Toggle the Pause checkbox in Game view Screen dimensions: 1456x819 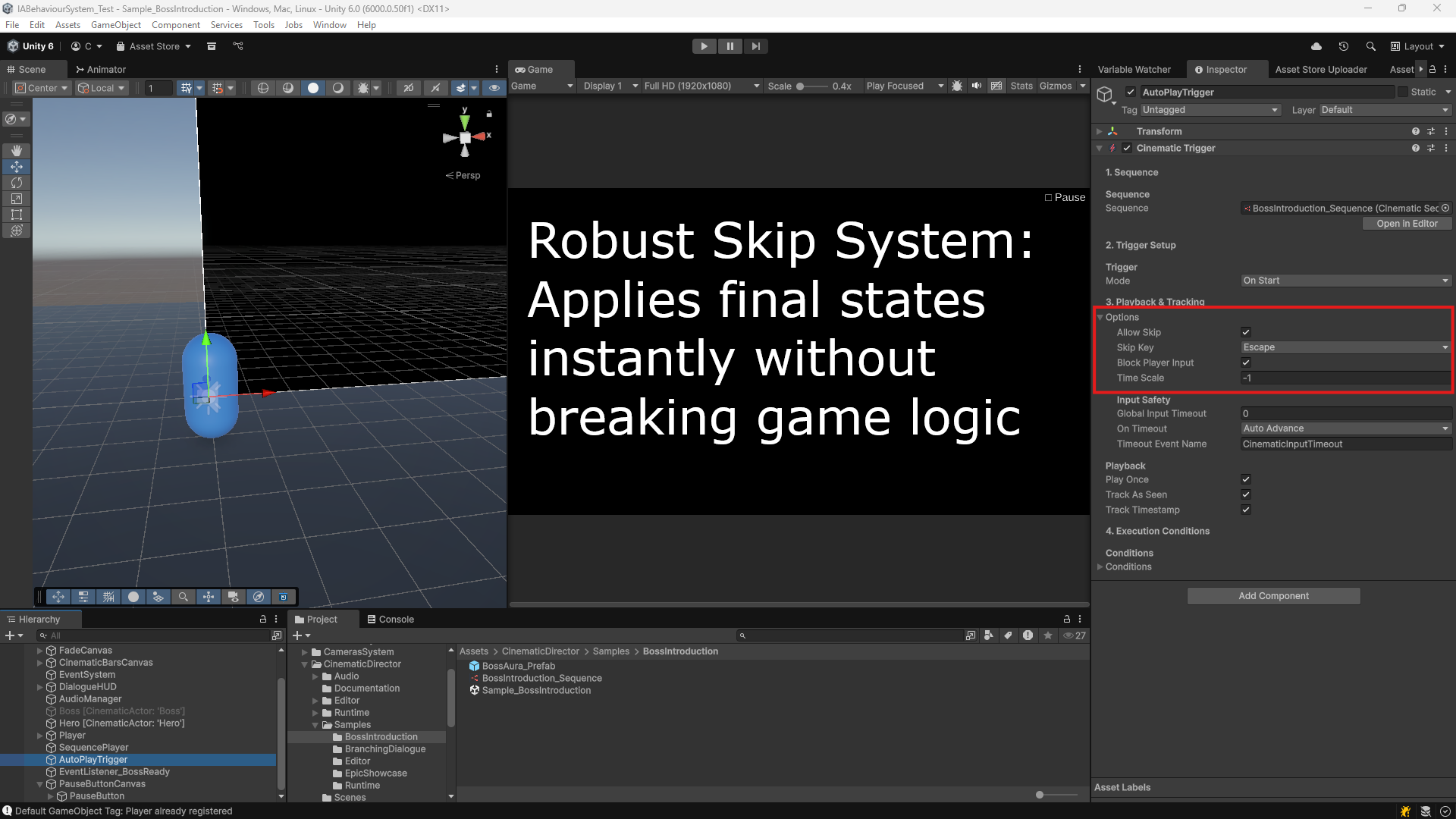(x=1048, y=197)
